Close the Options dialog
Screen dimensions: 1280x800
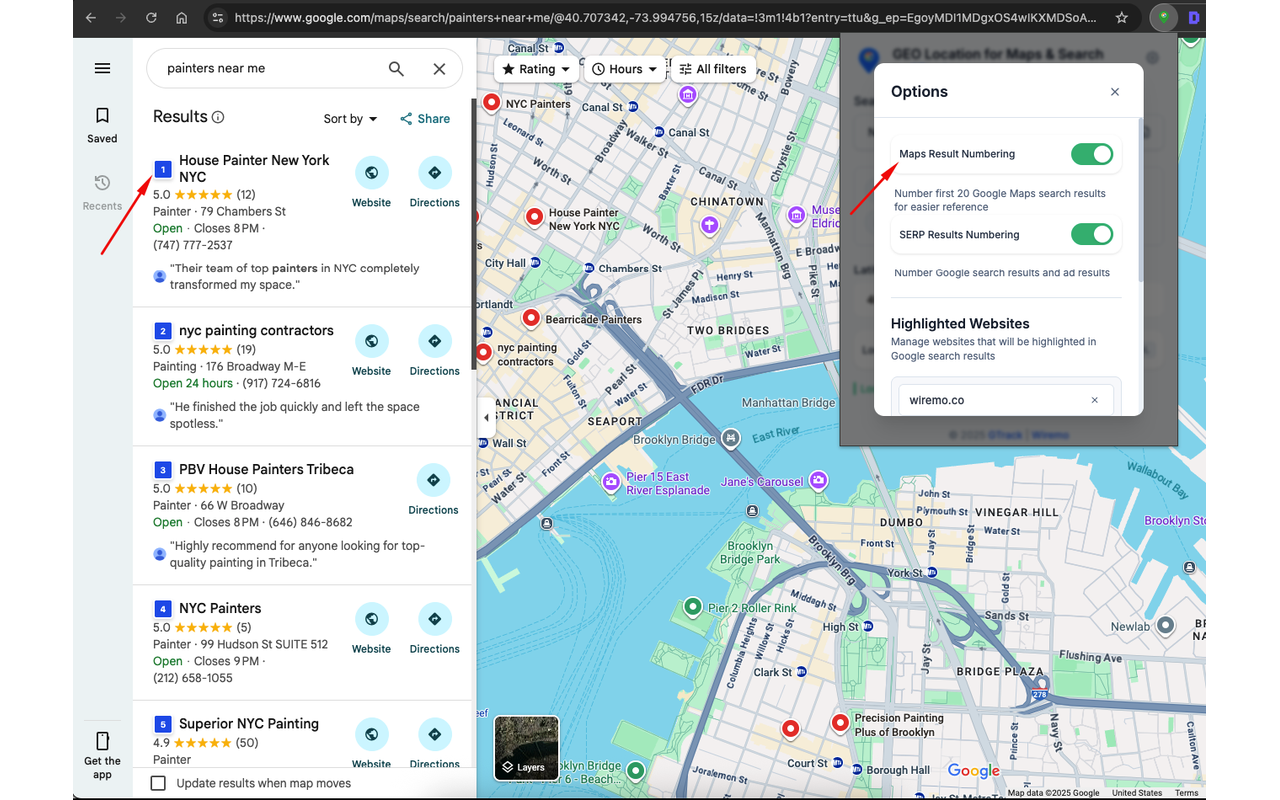[1115, 92]
